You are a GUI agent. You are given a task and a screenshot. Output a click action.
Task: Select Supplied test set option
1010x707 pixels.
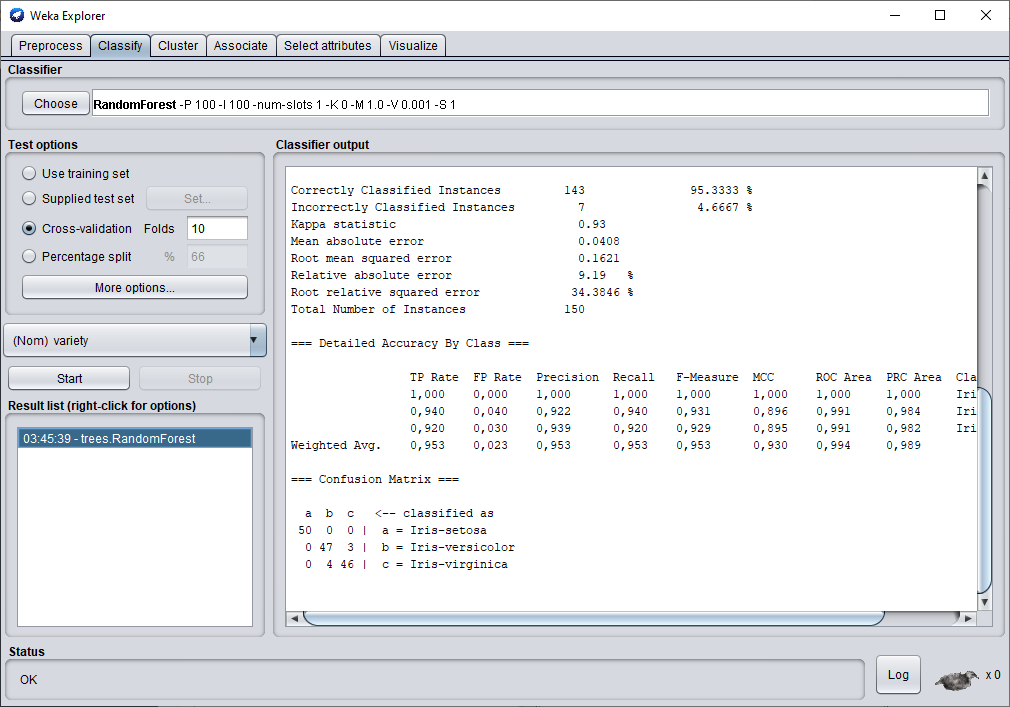(x=29, y=199)
